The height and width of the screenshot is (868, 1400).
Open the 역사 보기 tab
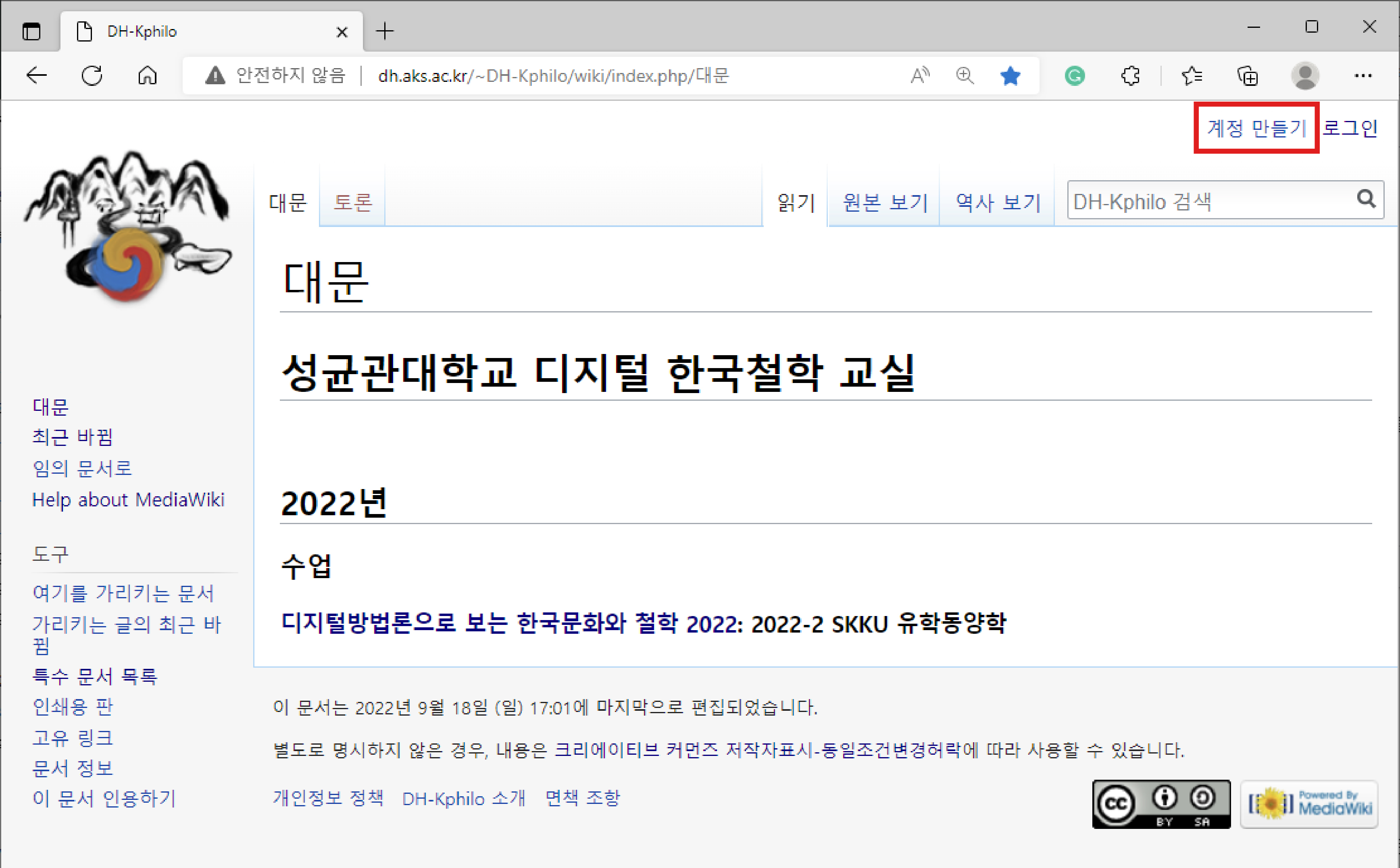[x=998, y=202]
